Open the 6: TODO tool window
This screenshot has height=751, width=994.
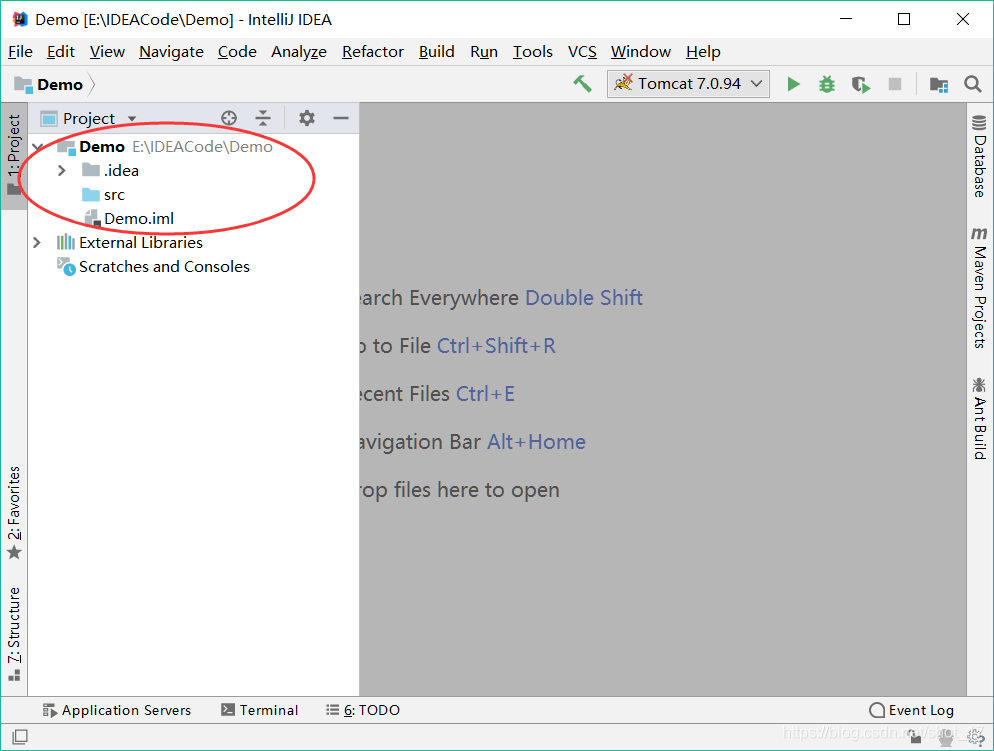point(363,710)
